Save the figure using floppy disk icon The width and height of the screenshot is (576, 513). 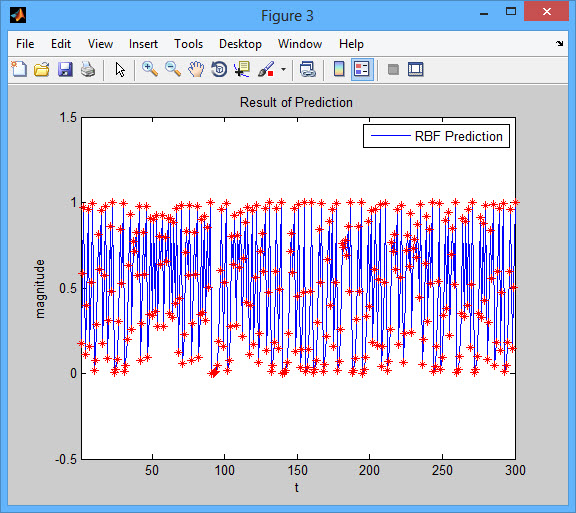[x=65, y=69]
